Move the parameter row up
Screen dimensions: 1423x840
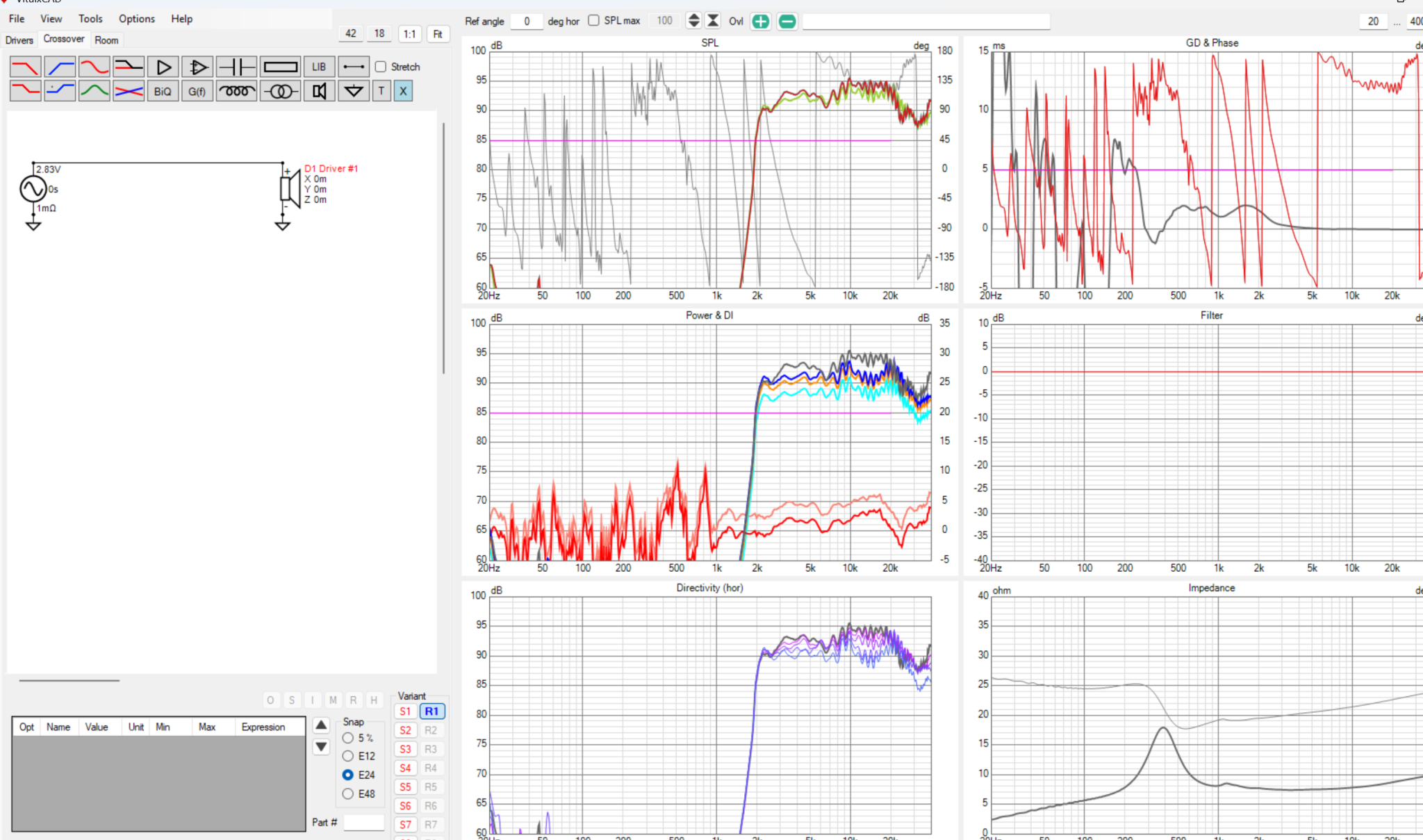[x=321, y=725]
